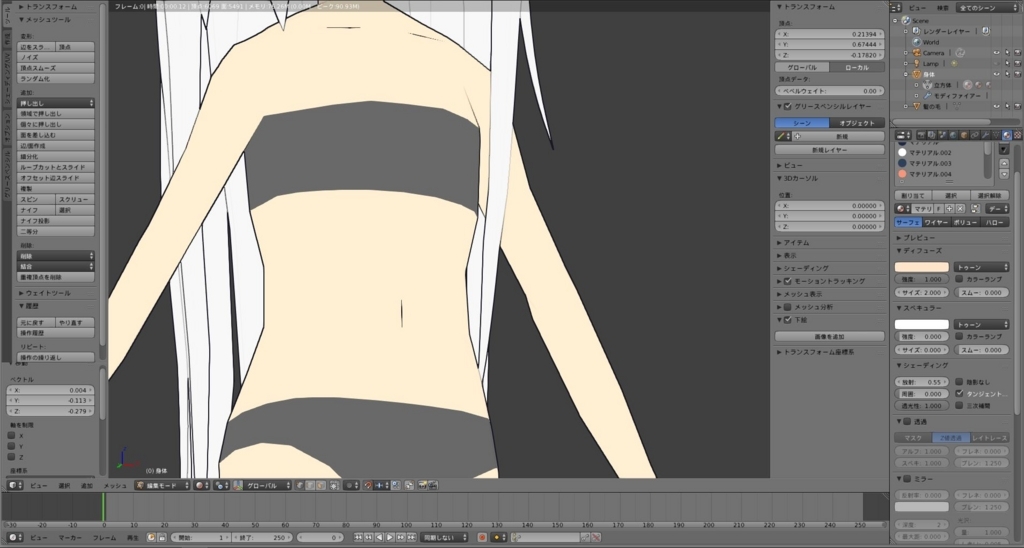This screenshot has height=548, width=1024.
Task: Toggle visibility eye for 身体 object
Action: pyautogui.click(x=996, y=74)
